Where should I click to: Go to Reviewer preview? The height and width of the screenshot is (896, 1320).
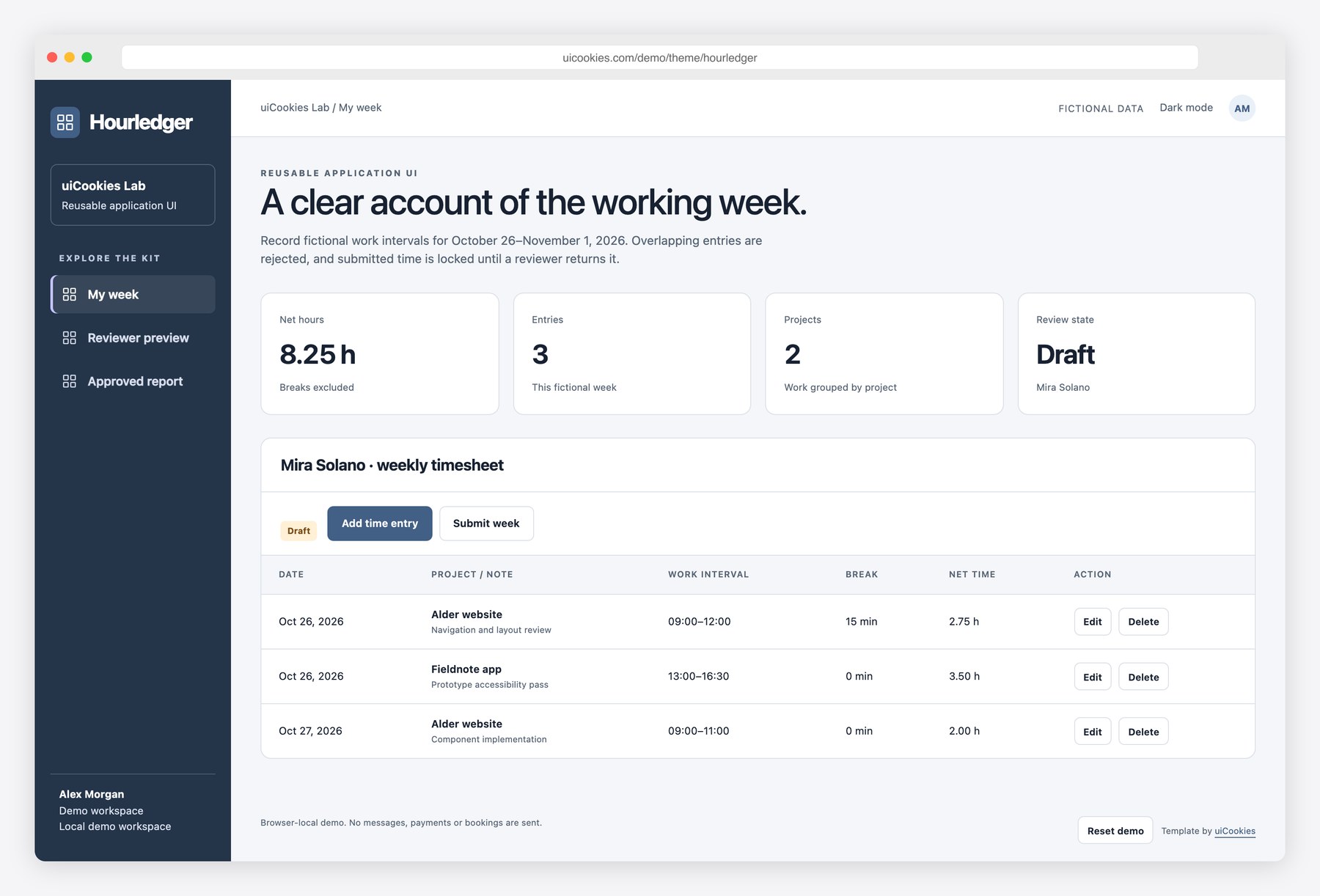[133, 338]
